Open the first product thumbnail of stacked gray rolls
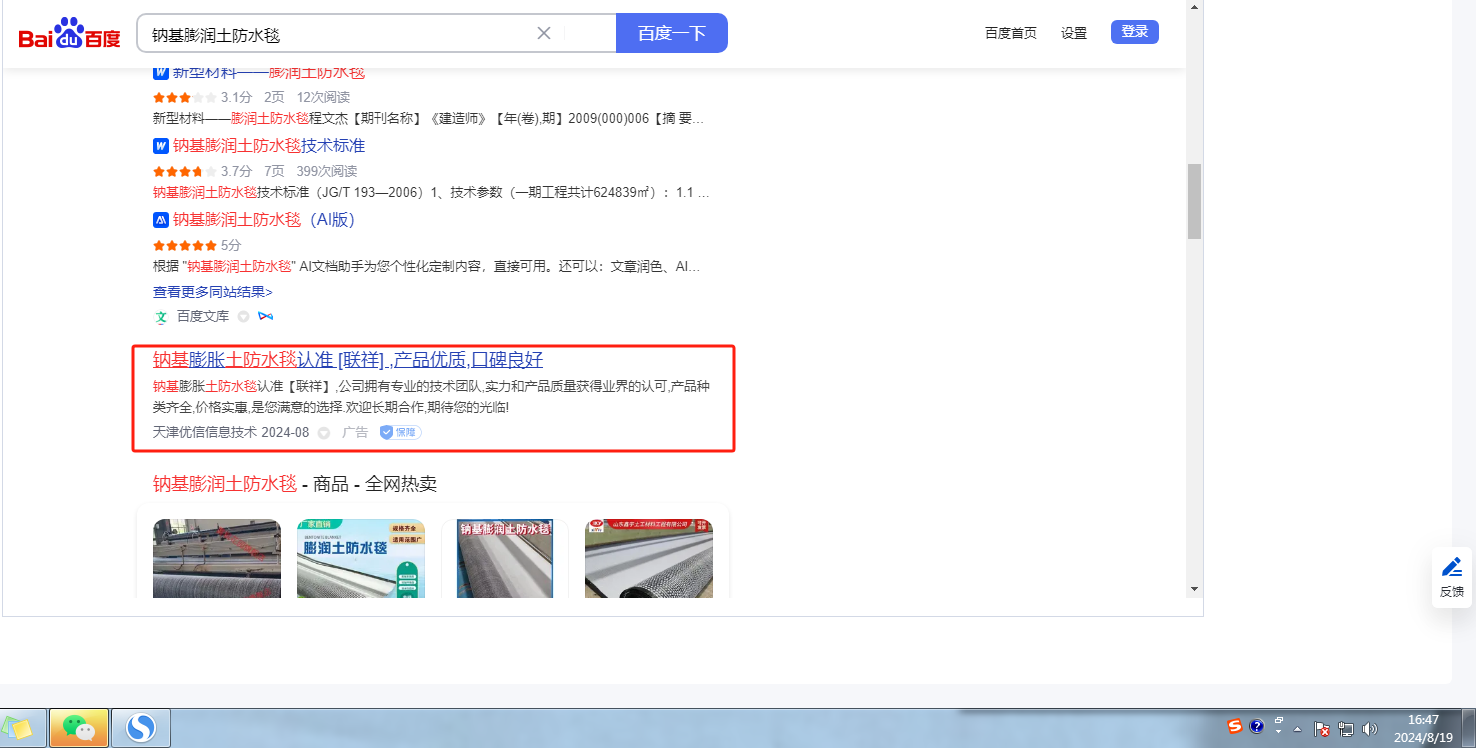This screenshot has height=748, width=1476. click(x=217, y=558)
